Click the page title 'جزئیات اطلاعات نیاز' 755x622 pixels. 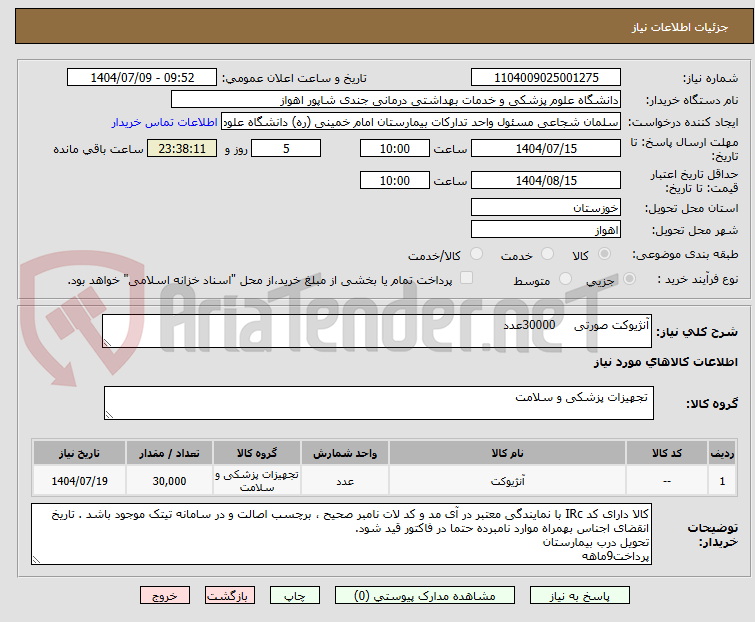[x=680, y=27]
